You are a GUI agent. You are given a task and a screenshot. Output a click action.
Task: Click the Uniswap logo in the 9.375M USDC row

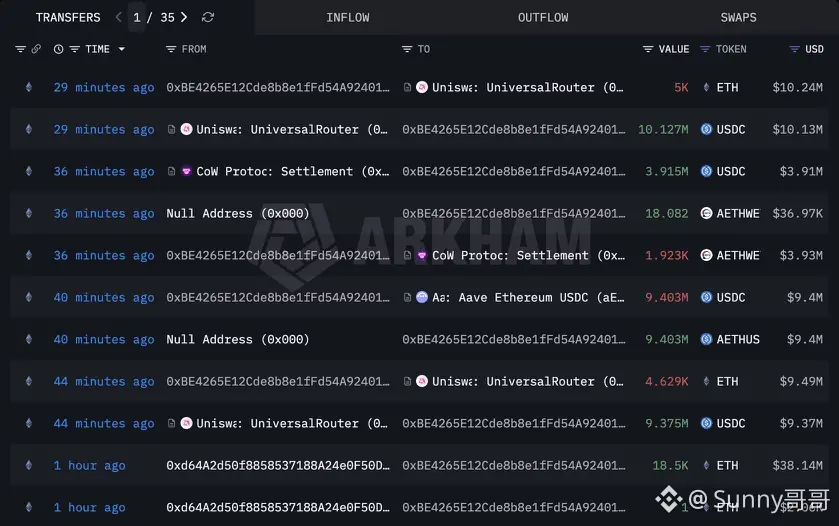186,423
